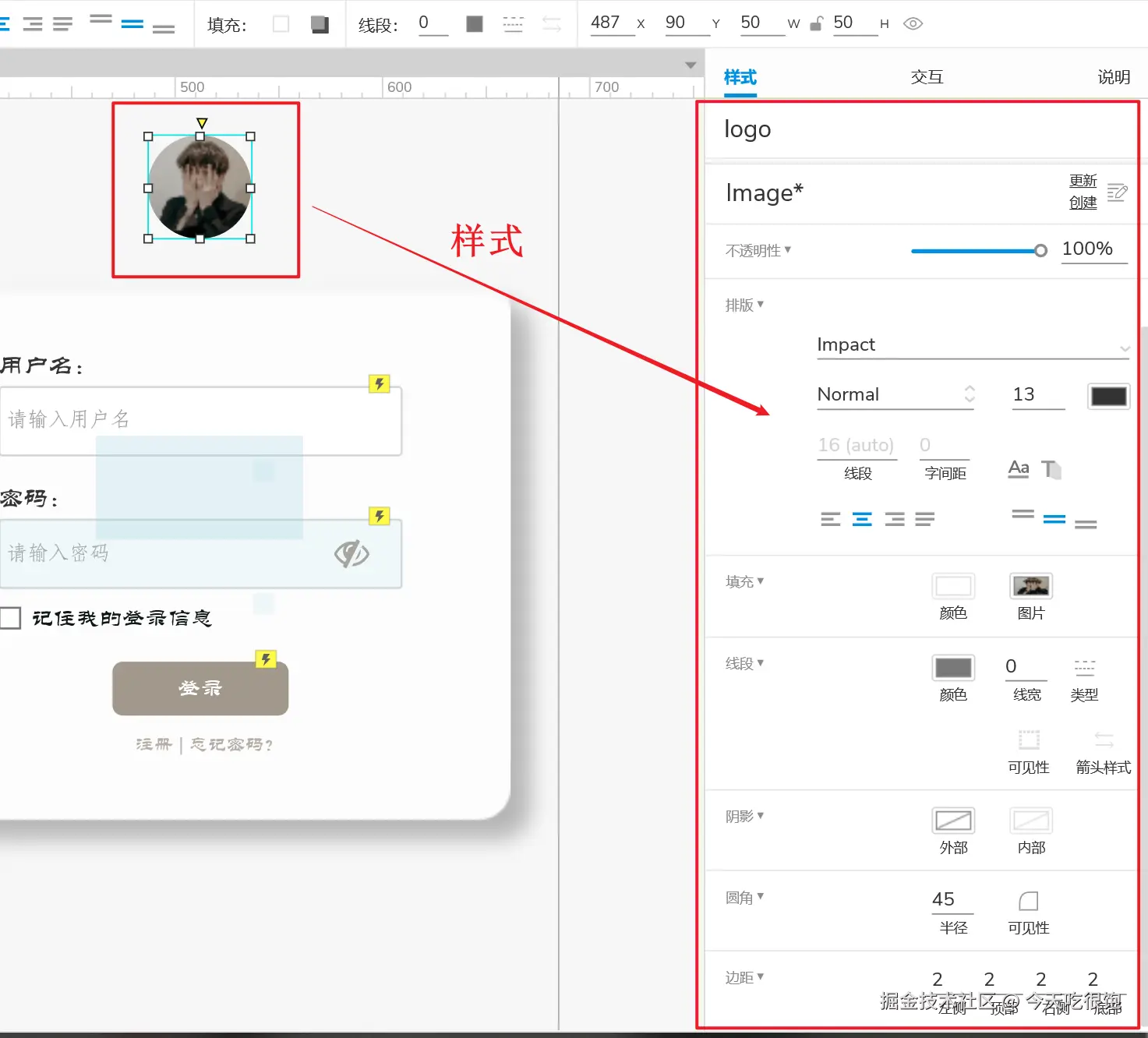Set vertical align top in style panel

pyautogui.click(x=1023, y=514)
